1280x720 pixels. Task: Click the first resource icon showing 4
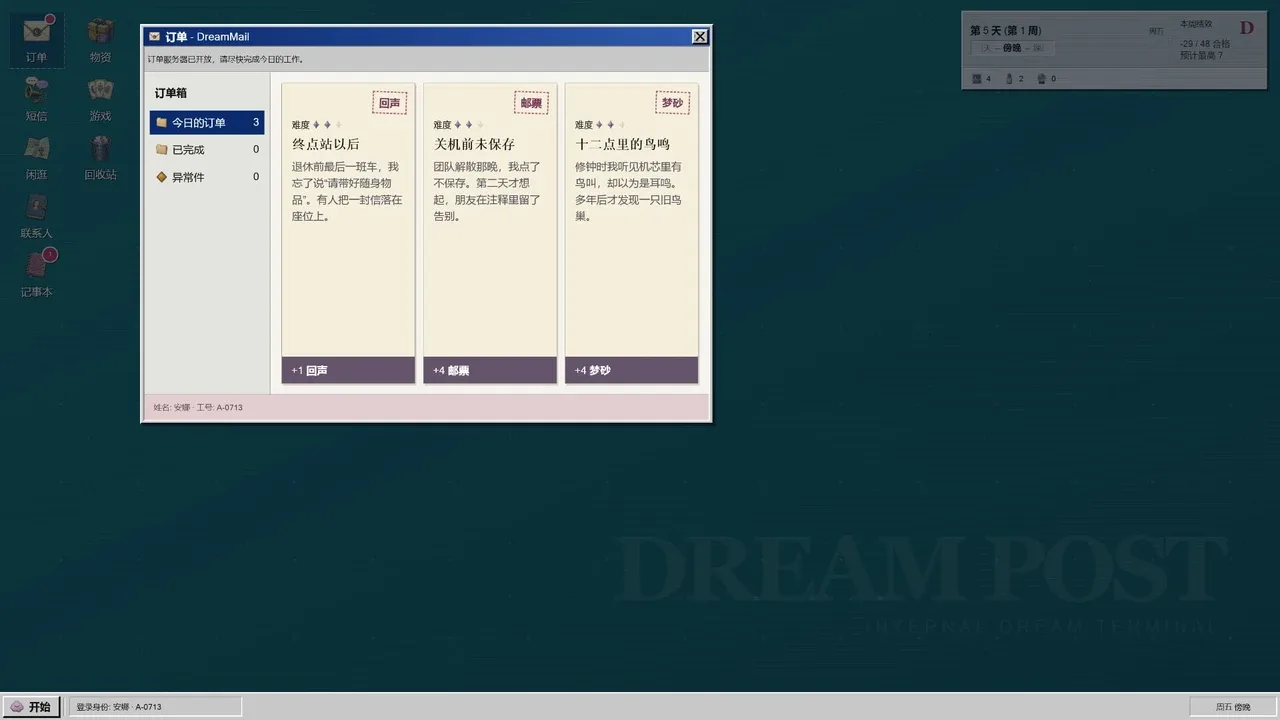[x=977, y=78]
